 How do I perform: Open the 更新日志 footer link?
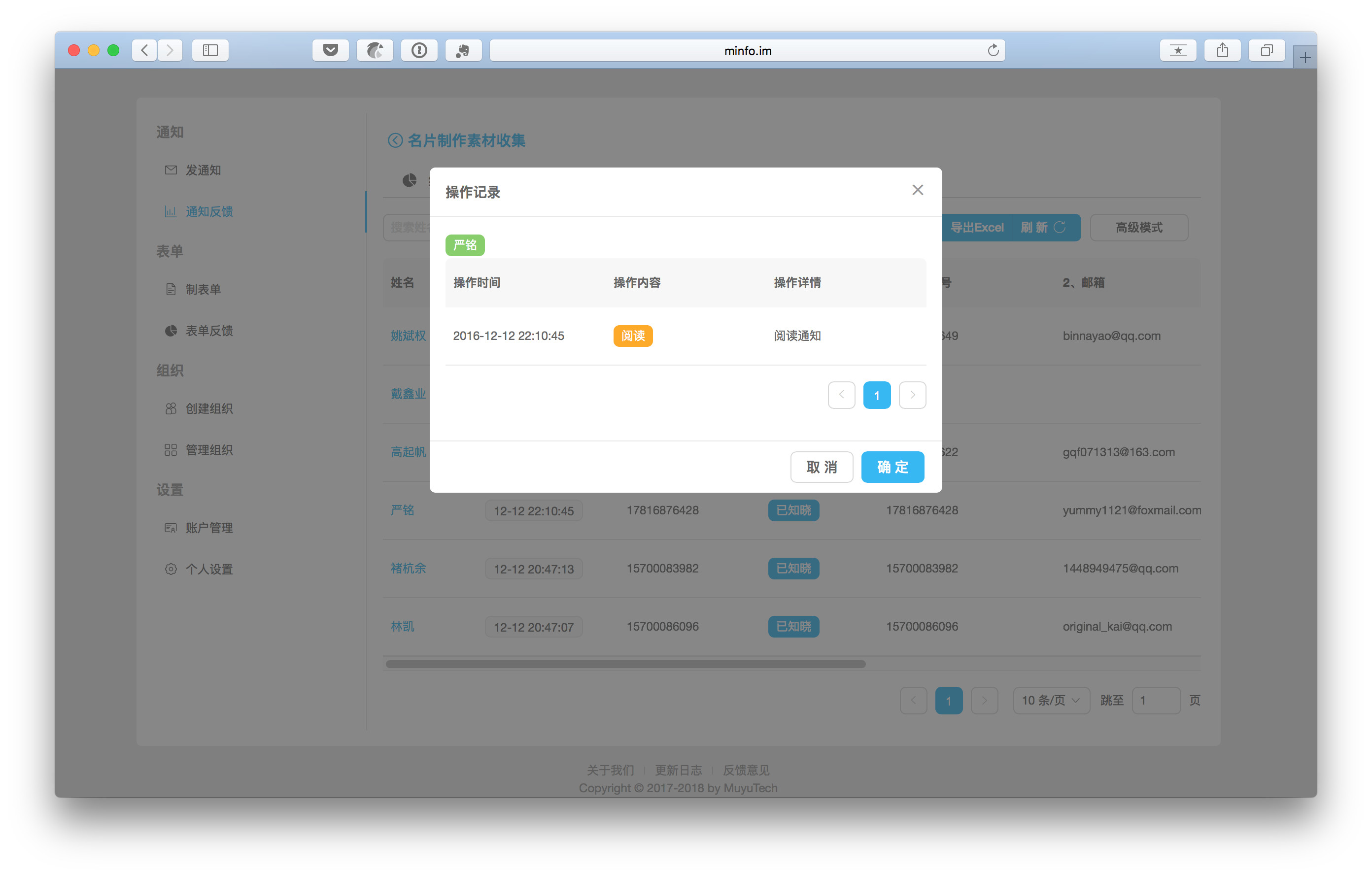pos(678,770)
